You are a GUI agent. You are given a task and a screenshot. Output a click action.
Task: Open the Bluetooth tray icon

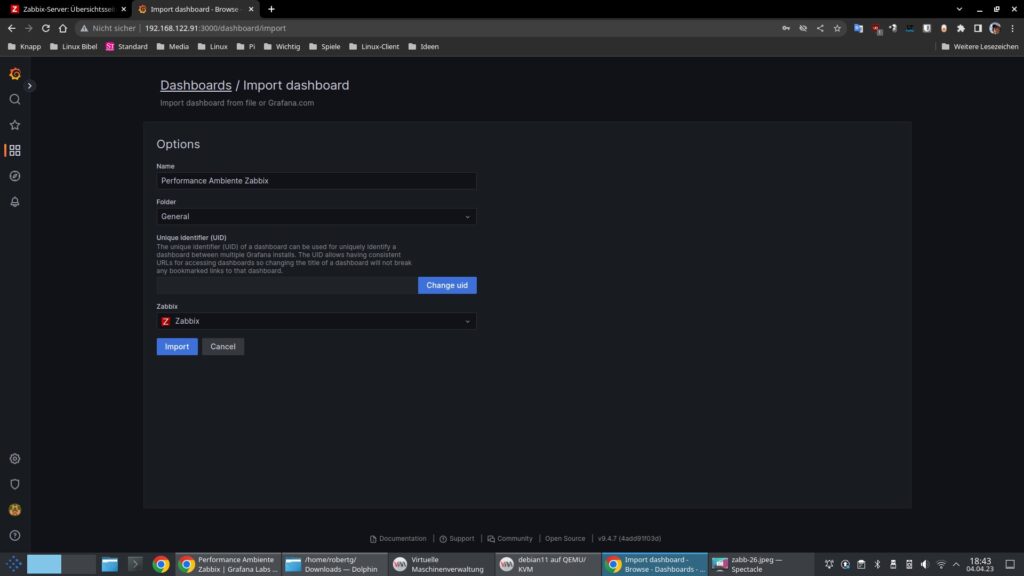coord(877,564)
